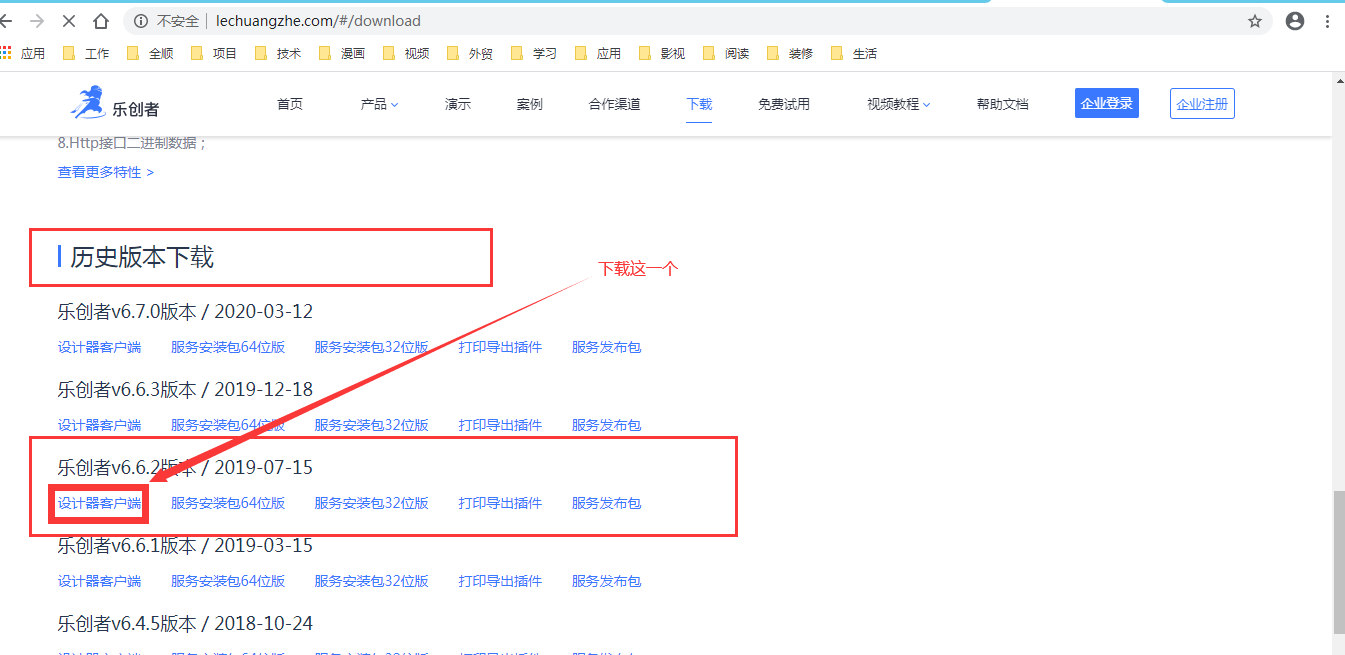Download v6.6.1 服务安装包64位版
Screen dimensions: 1345x655
[228, 581]
